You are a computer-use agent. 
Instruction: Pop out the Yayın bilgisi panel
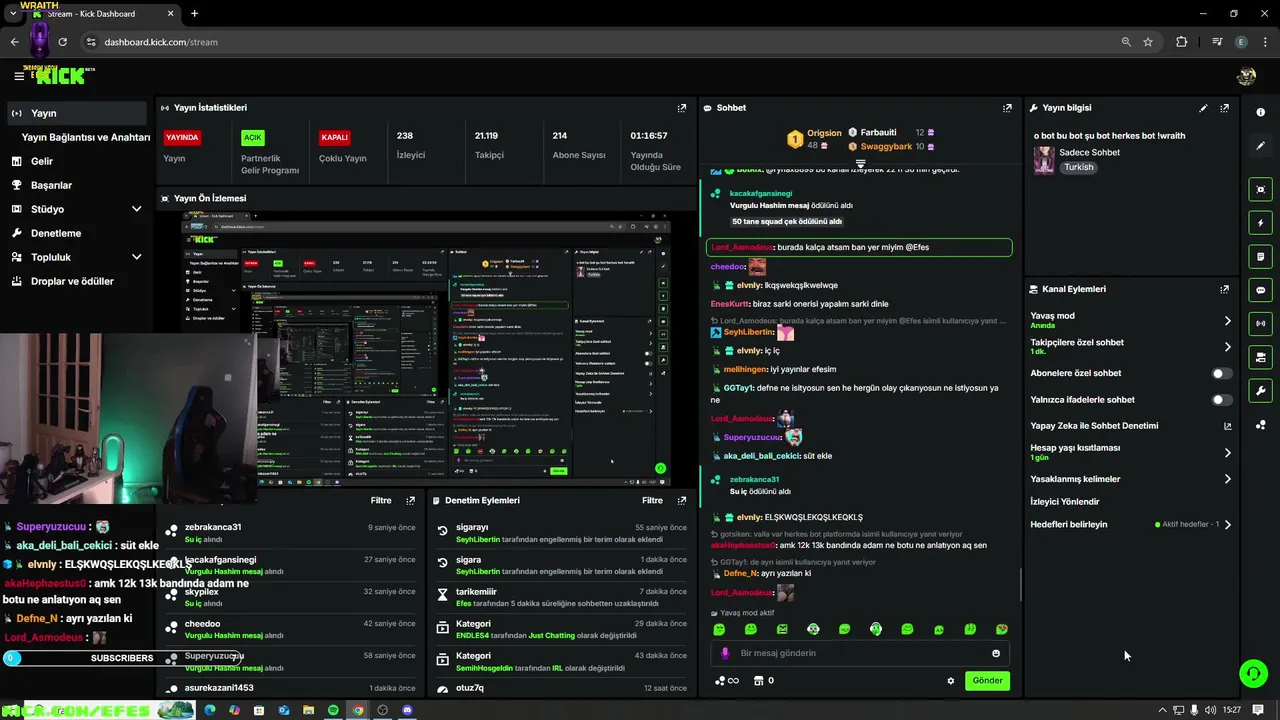point(1224,108)
